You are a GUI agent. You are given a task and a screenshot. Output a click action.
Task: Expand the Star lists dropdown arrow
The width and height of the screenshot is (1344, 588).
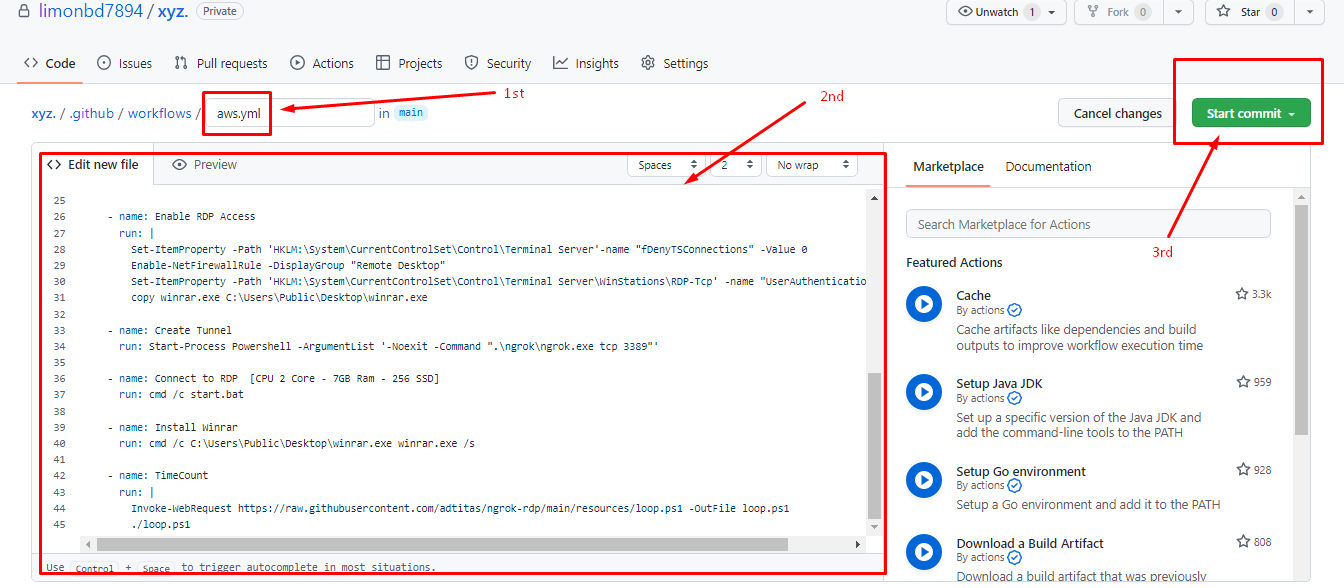click(x=1310, y=12)
